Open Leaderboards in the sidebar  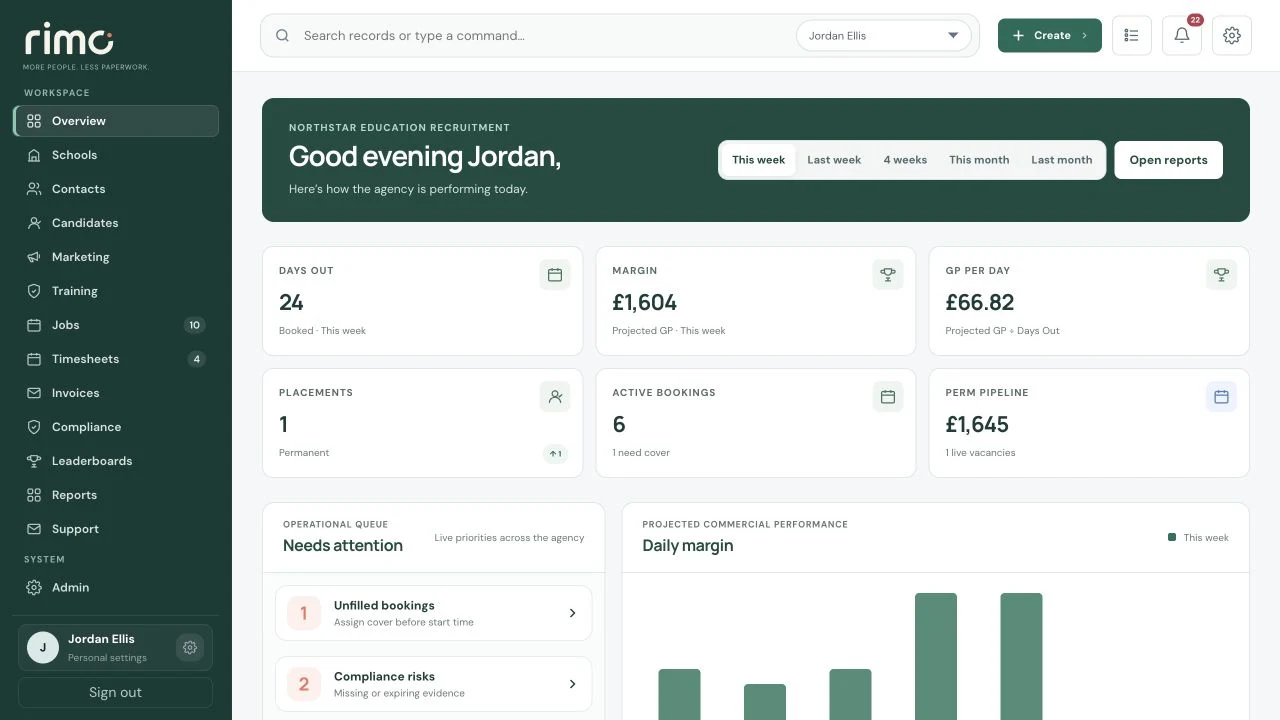point(116,461)
